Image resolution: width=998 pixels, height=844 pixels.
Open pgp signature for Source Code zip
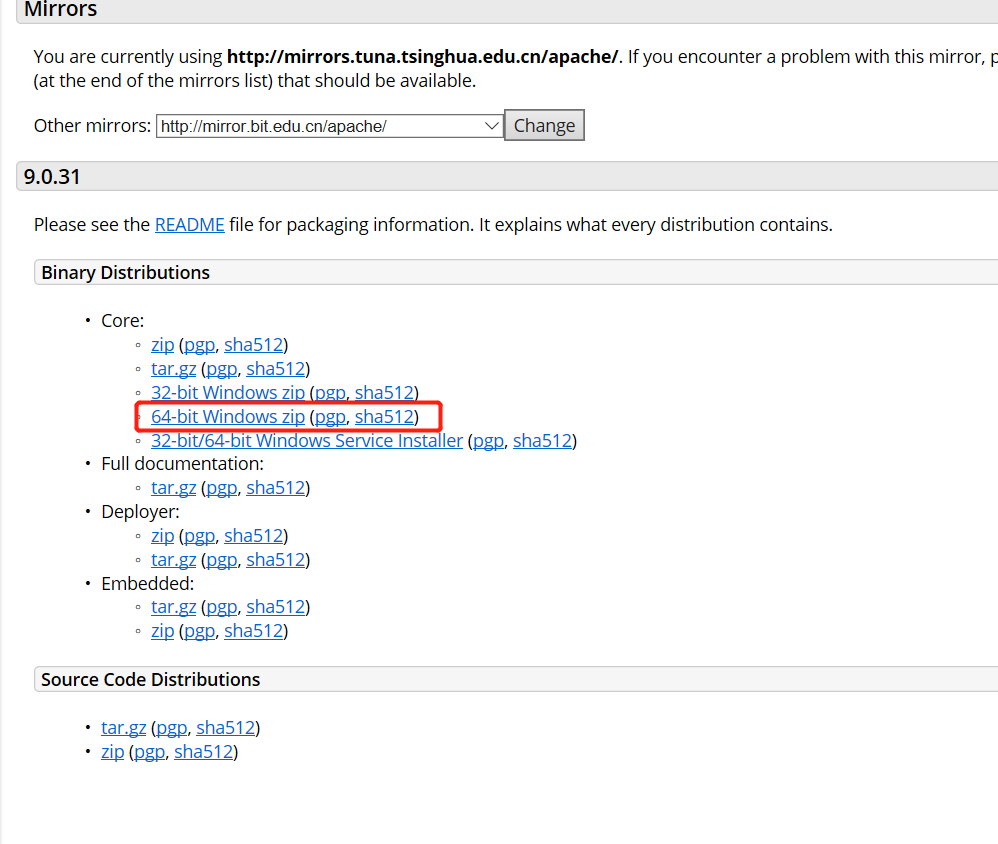coord(150,752)
